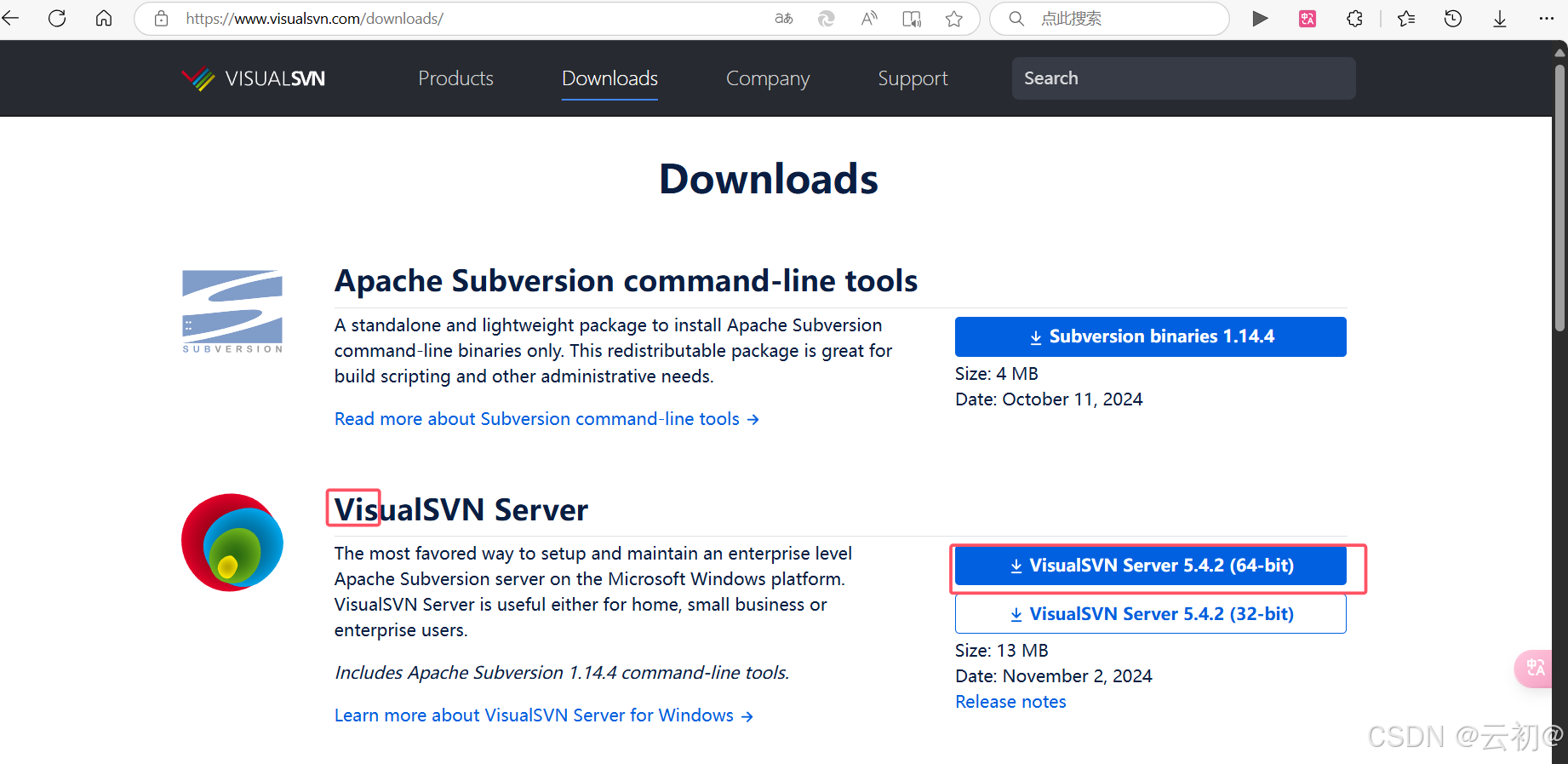Screen dimensions: 1568x764
Task: Click the browser back arrow
Action: click(x=10, y=18)
